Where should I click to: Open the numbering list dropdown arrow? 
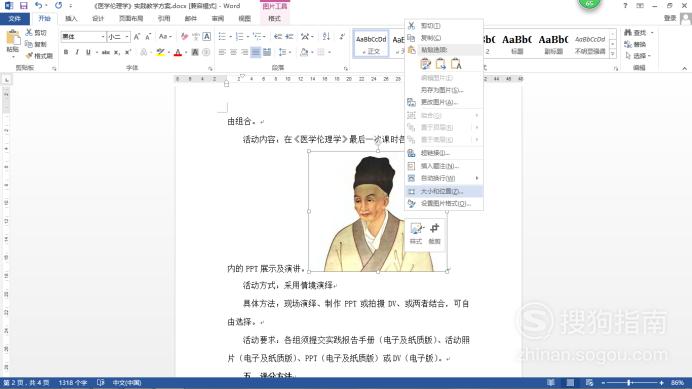point(248,37)
